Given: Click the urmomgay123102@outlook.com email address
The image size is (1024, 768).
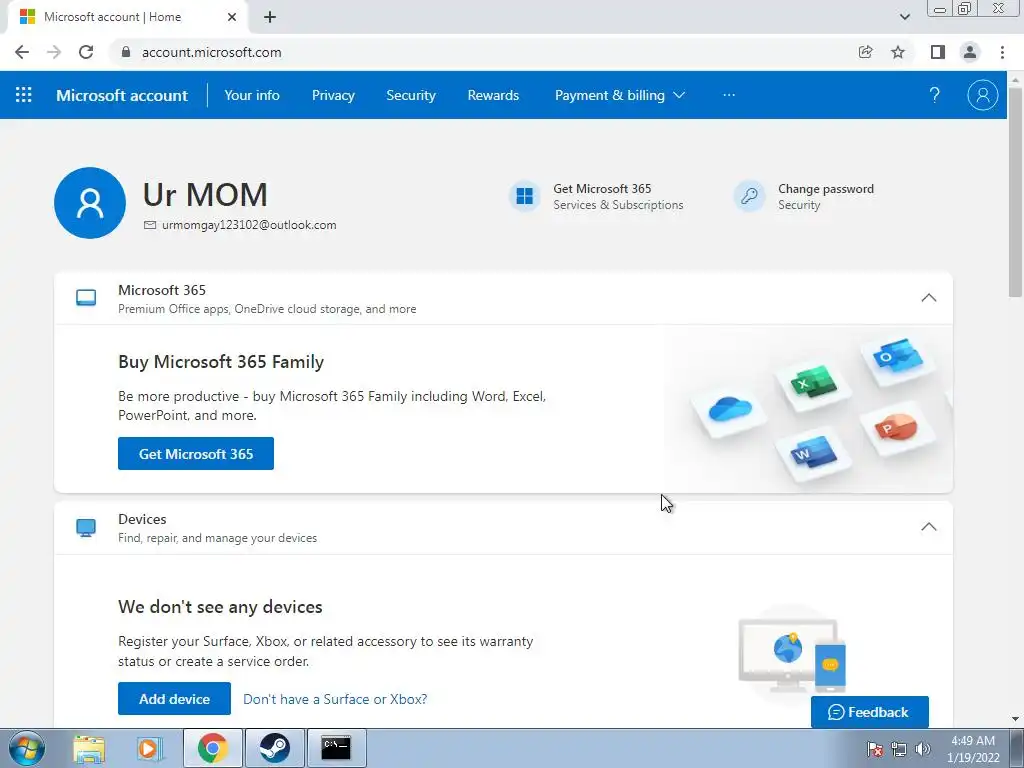Looking at the screenshot, I should pyautogui.click(x=249, y=225).
